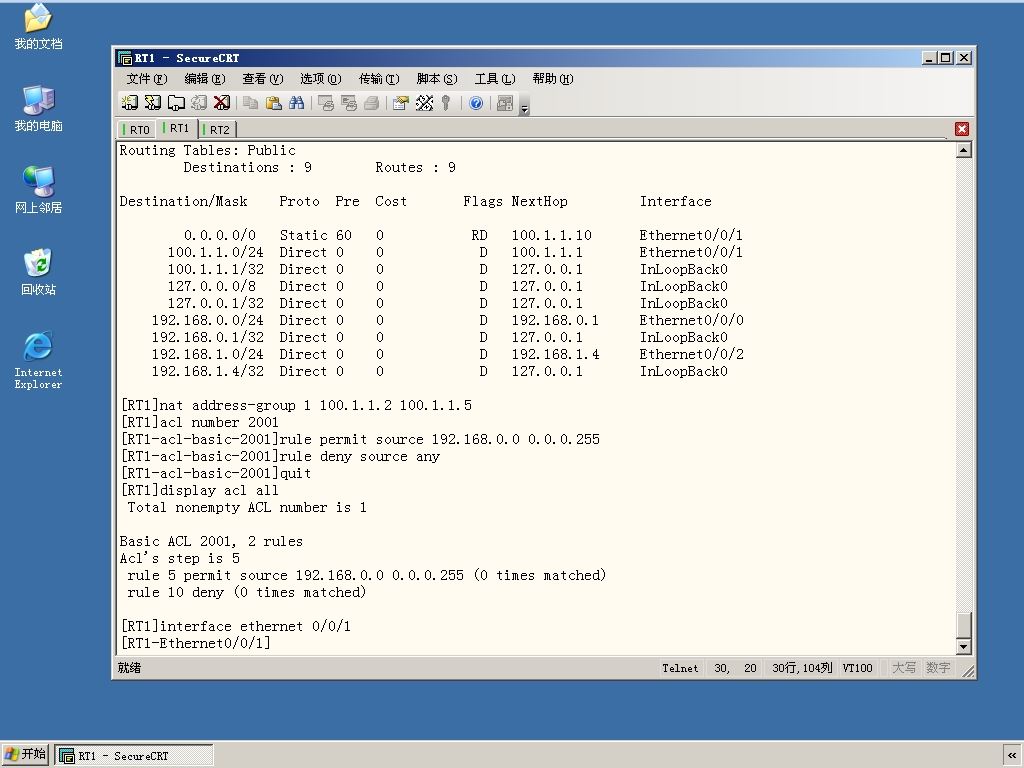Click the 192.168.1.0/24 destination entry
The width and height of the screenshot is (1024, 768).
207,354
